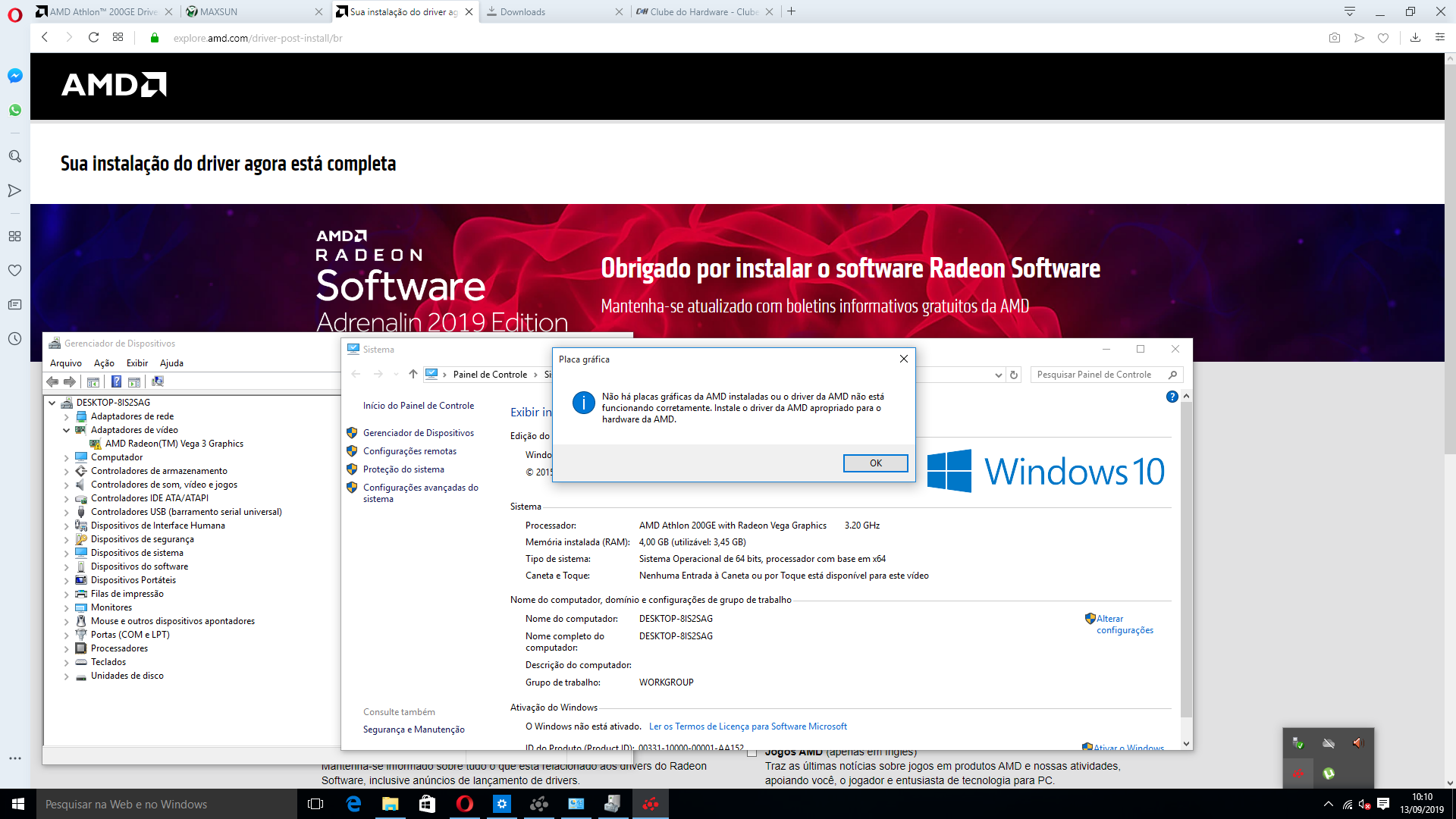Show hidden tray icons chevron
The height and width of the screenshot is (819, 1456).
coord(1328,804)
